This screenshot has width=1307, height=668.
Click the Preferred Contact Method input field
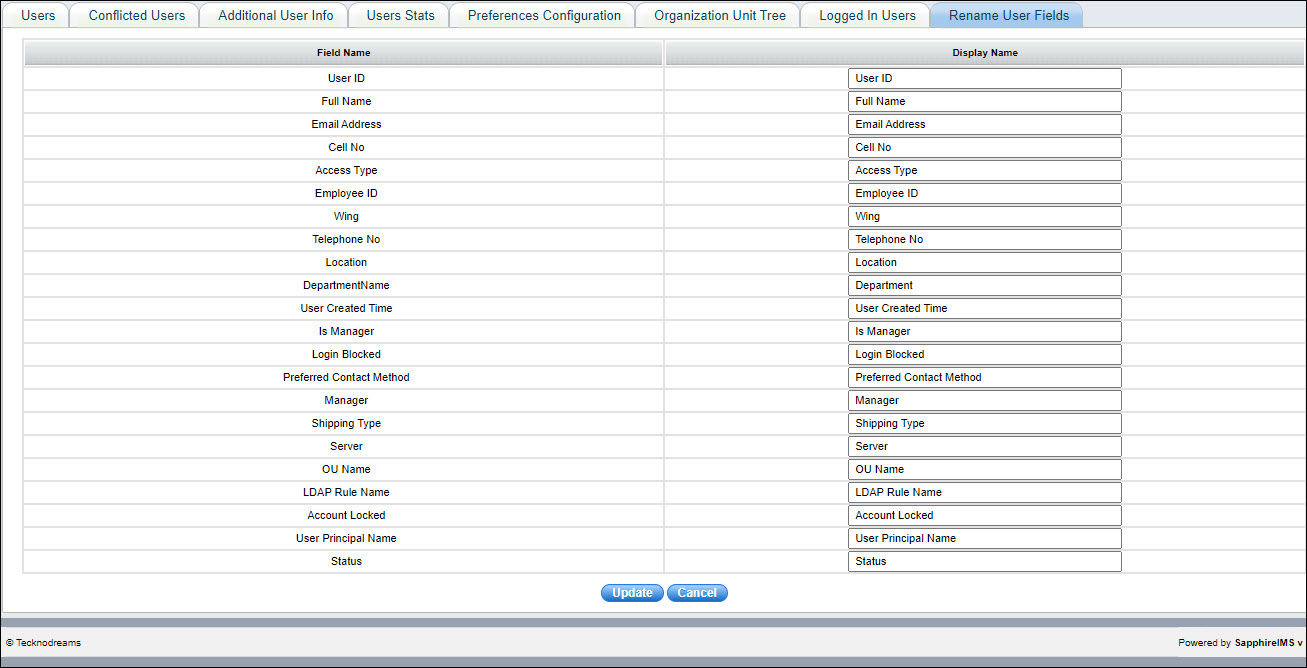[984, 377]
